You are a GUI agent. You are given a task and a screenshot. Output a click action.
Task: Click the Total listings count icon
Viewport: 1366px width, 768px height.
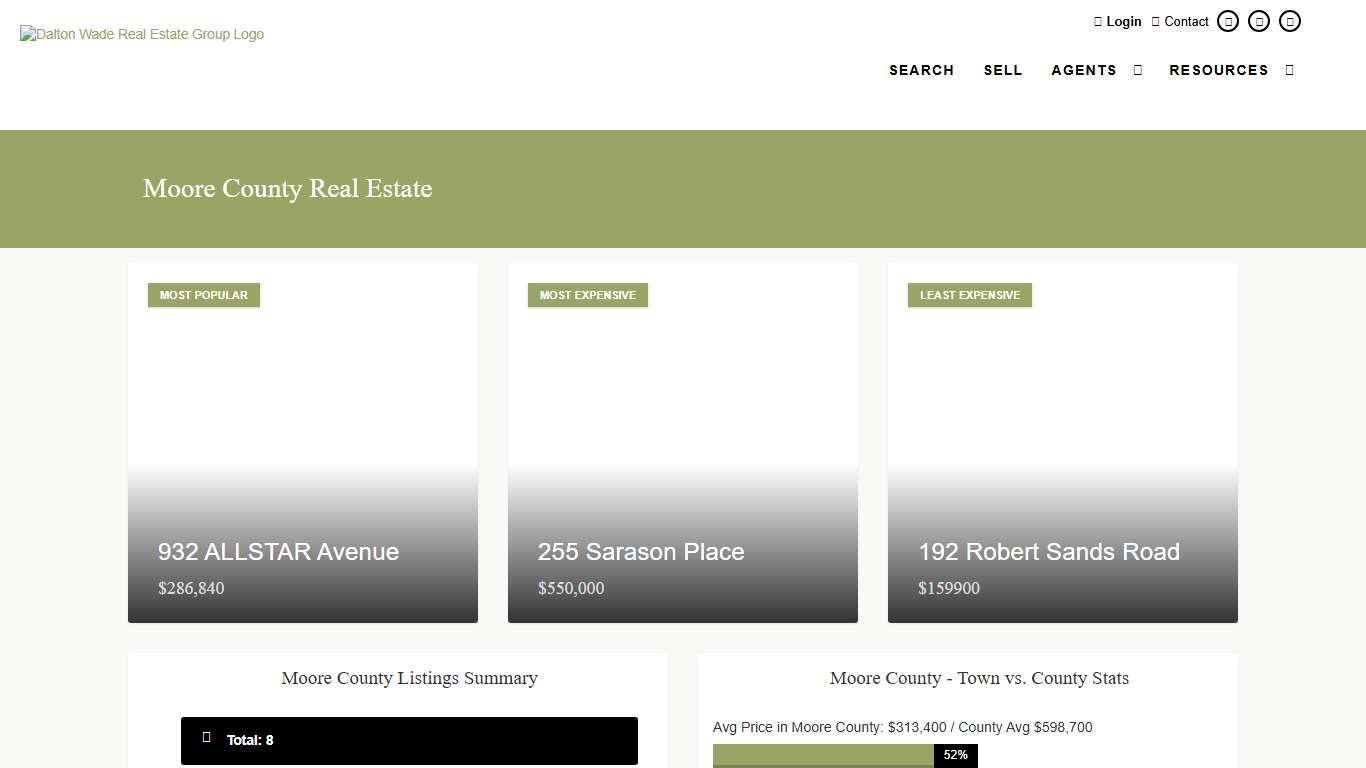tap(207, 740)
